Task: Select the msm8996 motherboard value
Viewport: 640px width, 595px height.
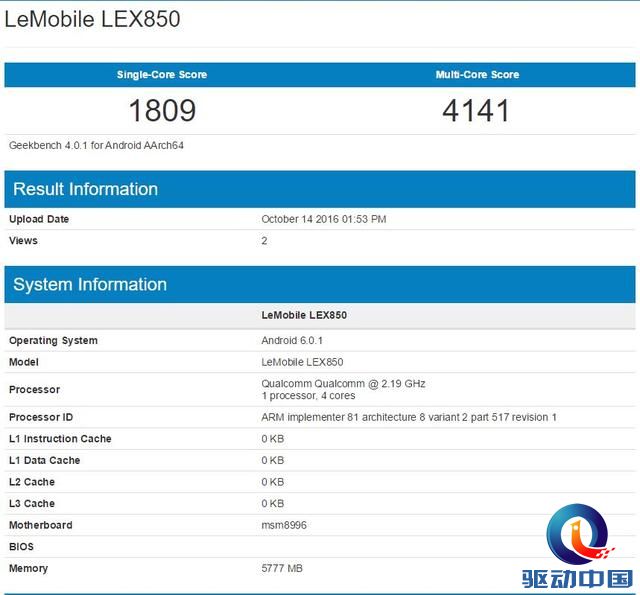Action: pos(284,525)
